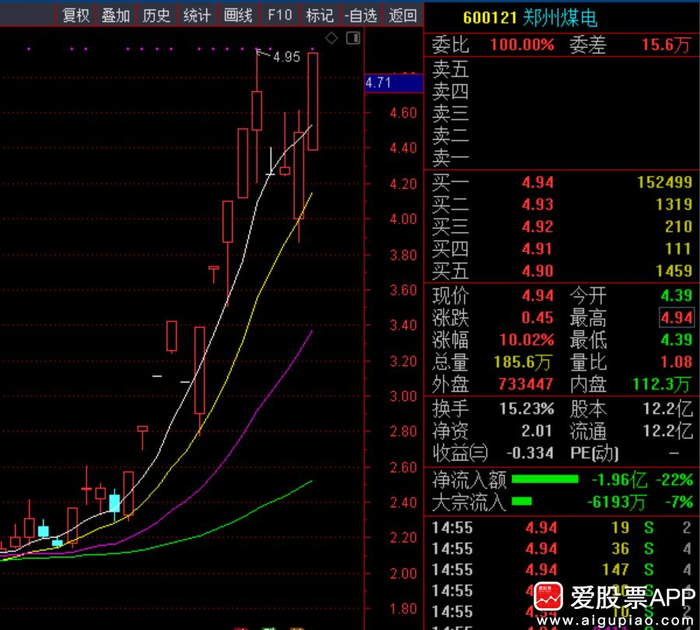Click the 涨幅 value 10.02%
700x630 pixels.
[x=526, y=340]
